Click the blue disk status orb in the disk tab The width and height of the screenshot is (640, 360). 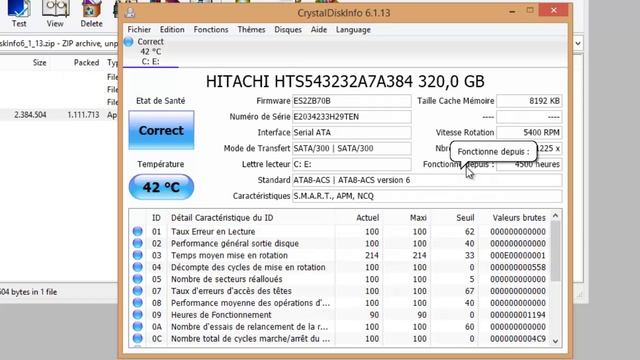(x=129, y=42)
